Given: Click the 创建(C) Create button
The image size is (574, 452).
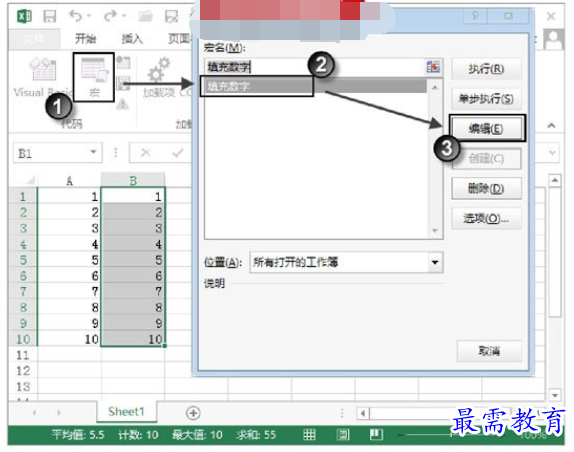Looking at the screenshot, I should [486, 158].
